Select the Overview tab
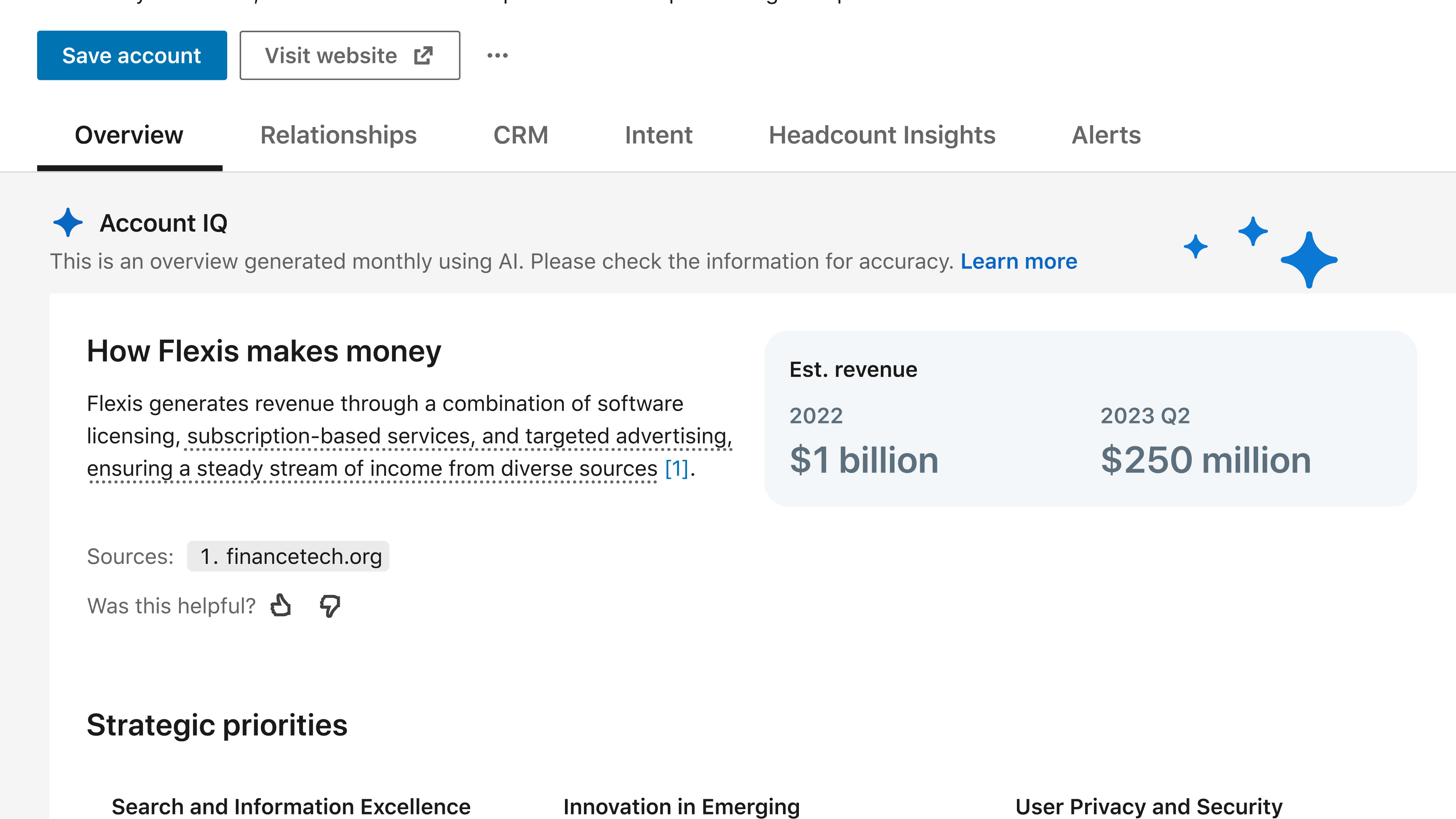Image resolution: width=1456 pixels, height=819 pixels. (x=129, y=135)
